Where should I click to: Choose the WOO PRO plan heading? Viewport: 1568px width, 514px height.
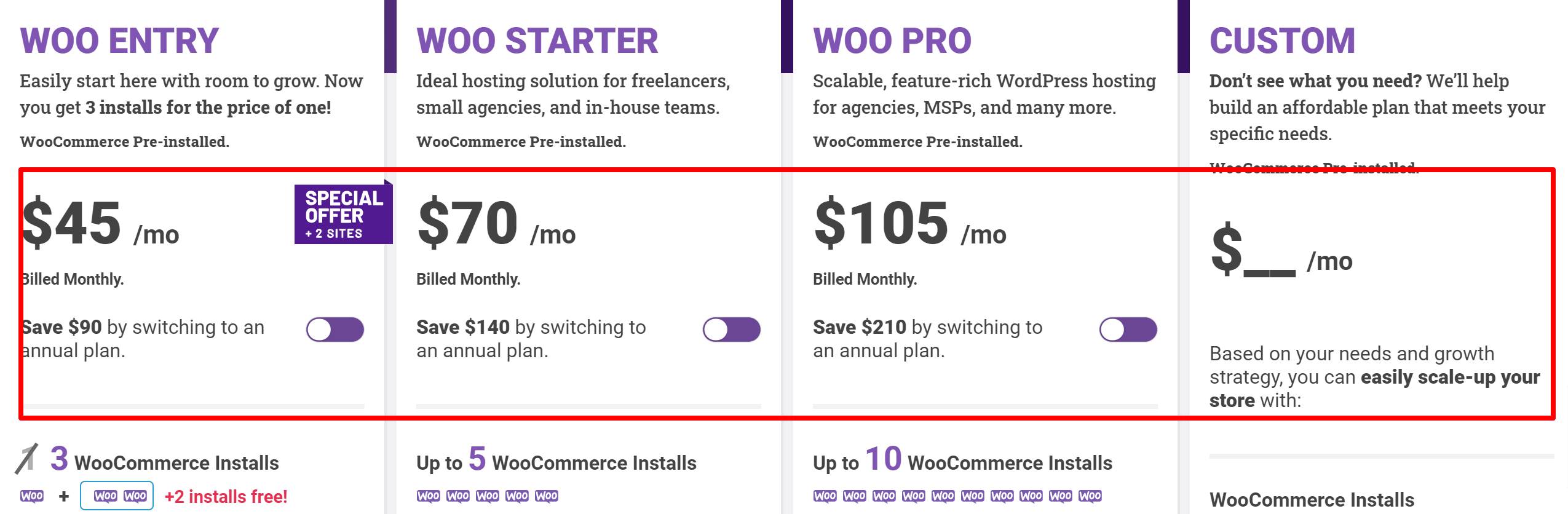point(892,41)
